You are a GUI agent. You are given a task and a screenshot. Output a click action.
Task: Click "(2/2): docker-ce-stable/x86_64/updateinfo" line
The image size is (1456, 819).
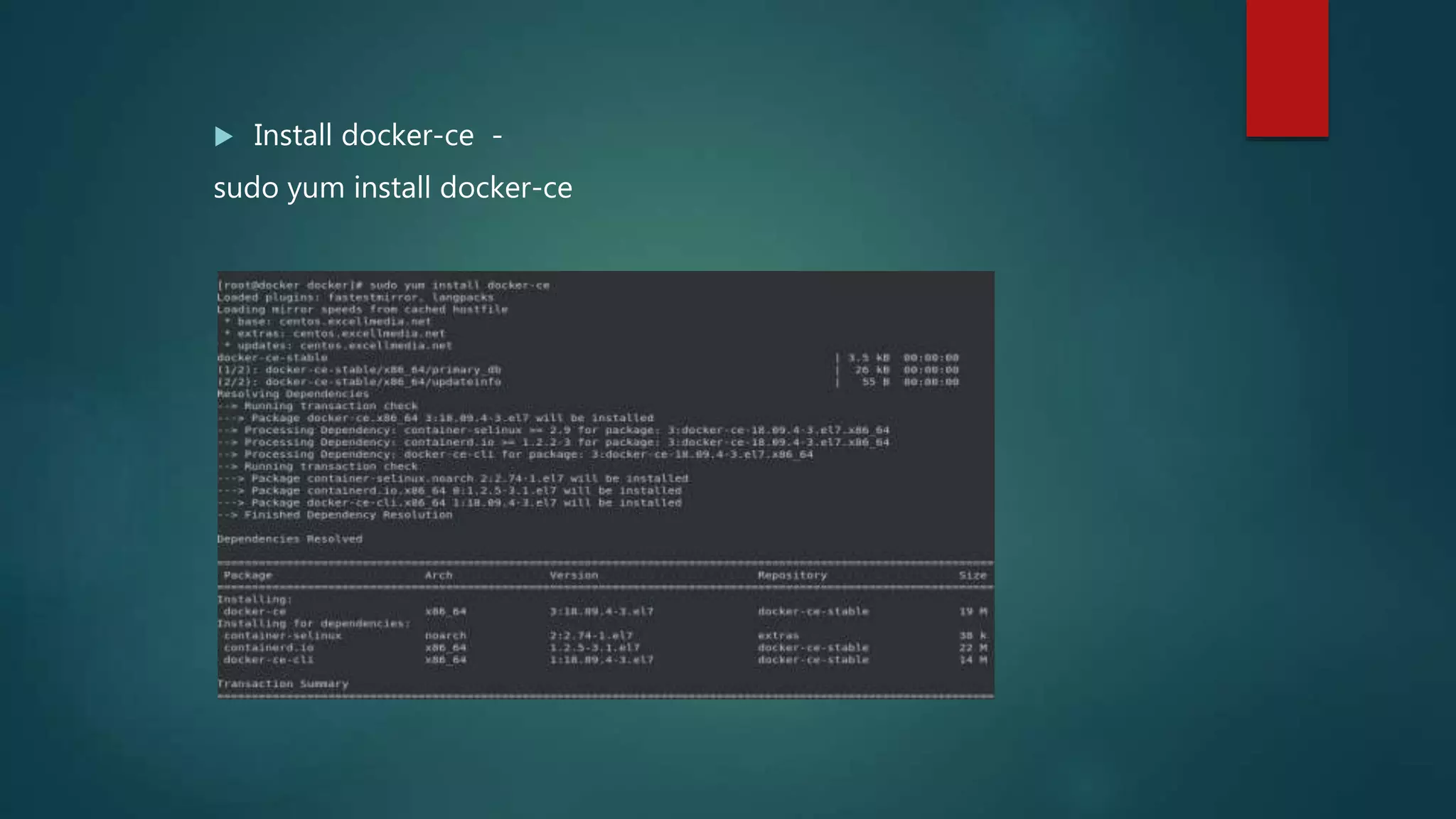359,382
